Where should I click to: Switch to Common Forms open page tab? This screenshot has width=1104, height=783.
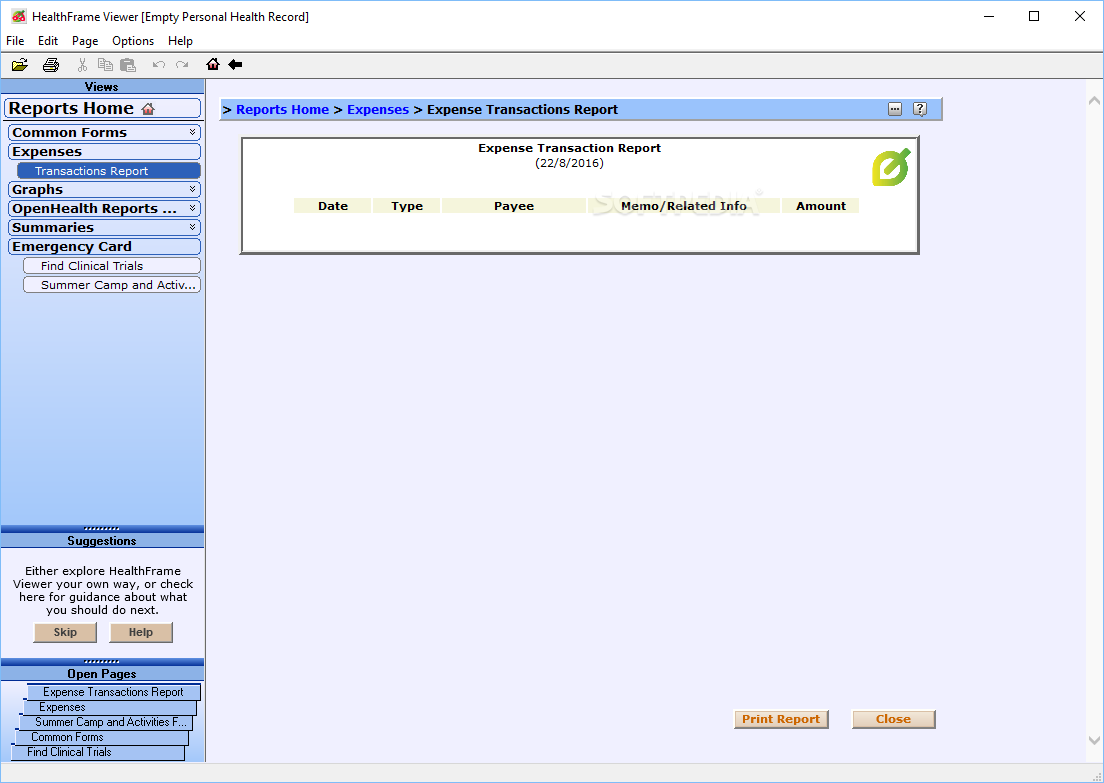(101, 737)
